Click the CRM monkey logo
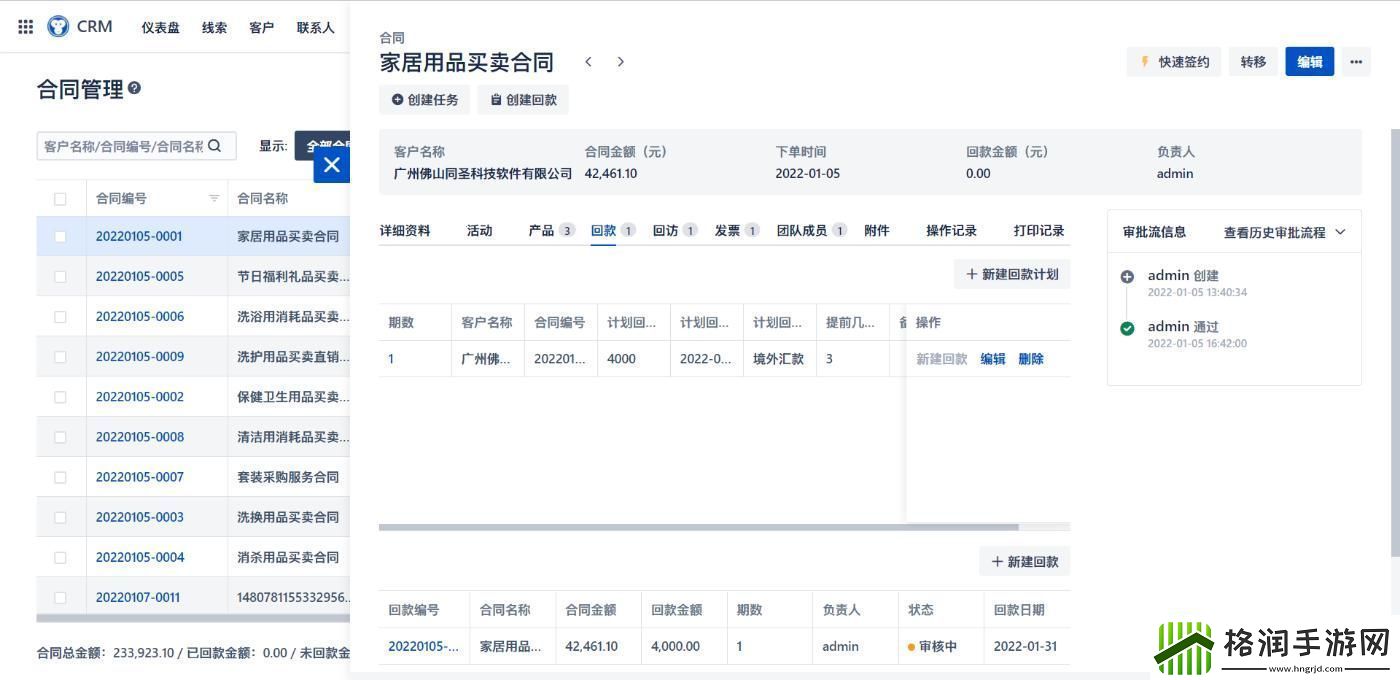1400x680 pixels. (x=59, y=26)
